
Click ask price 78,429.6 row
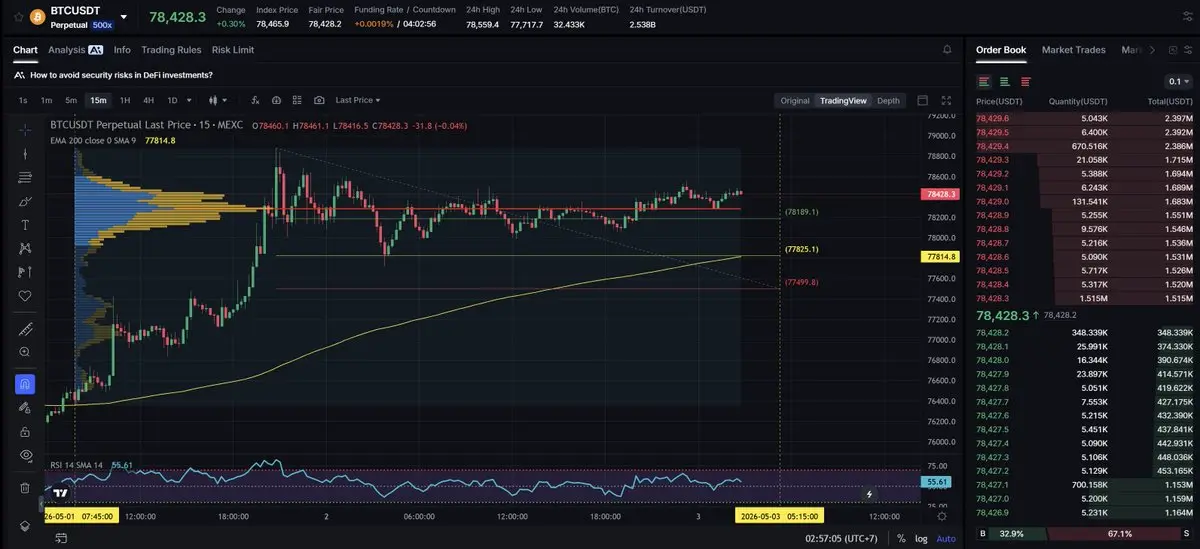point(1084,118)
